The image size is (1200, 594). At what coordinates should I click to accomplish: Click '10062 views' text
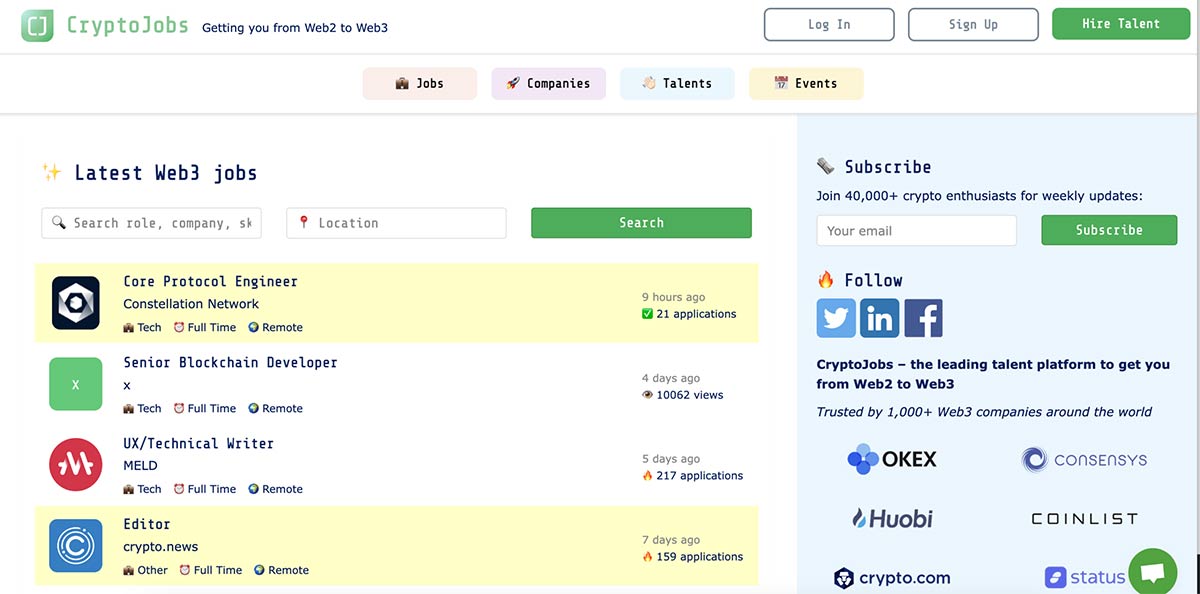pos(690,395)
